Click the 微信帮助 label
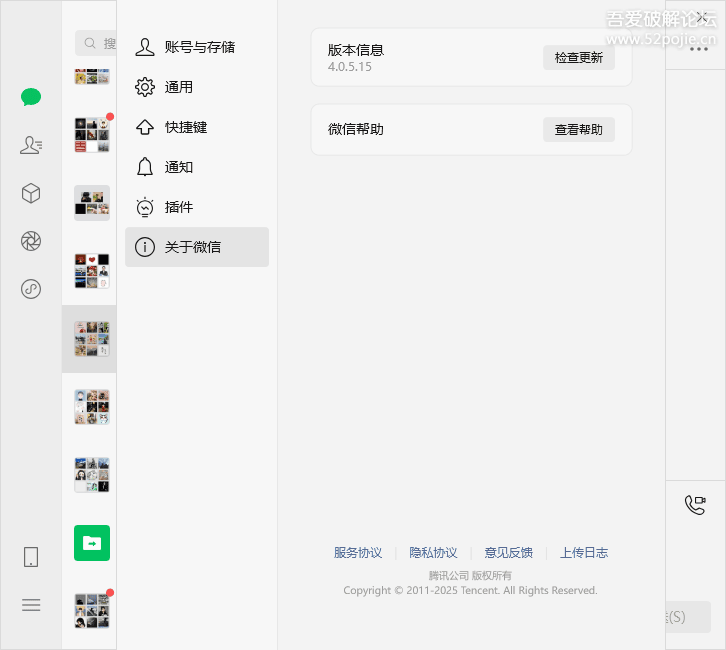This screenshot has width=726, height=650. click(x=356, y=129)
